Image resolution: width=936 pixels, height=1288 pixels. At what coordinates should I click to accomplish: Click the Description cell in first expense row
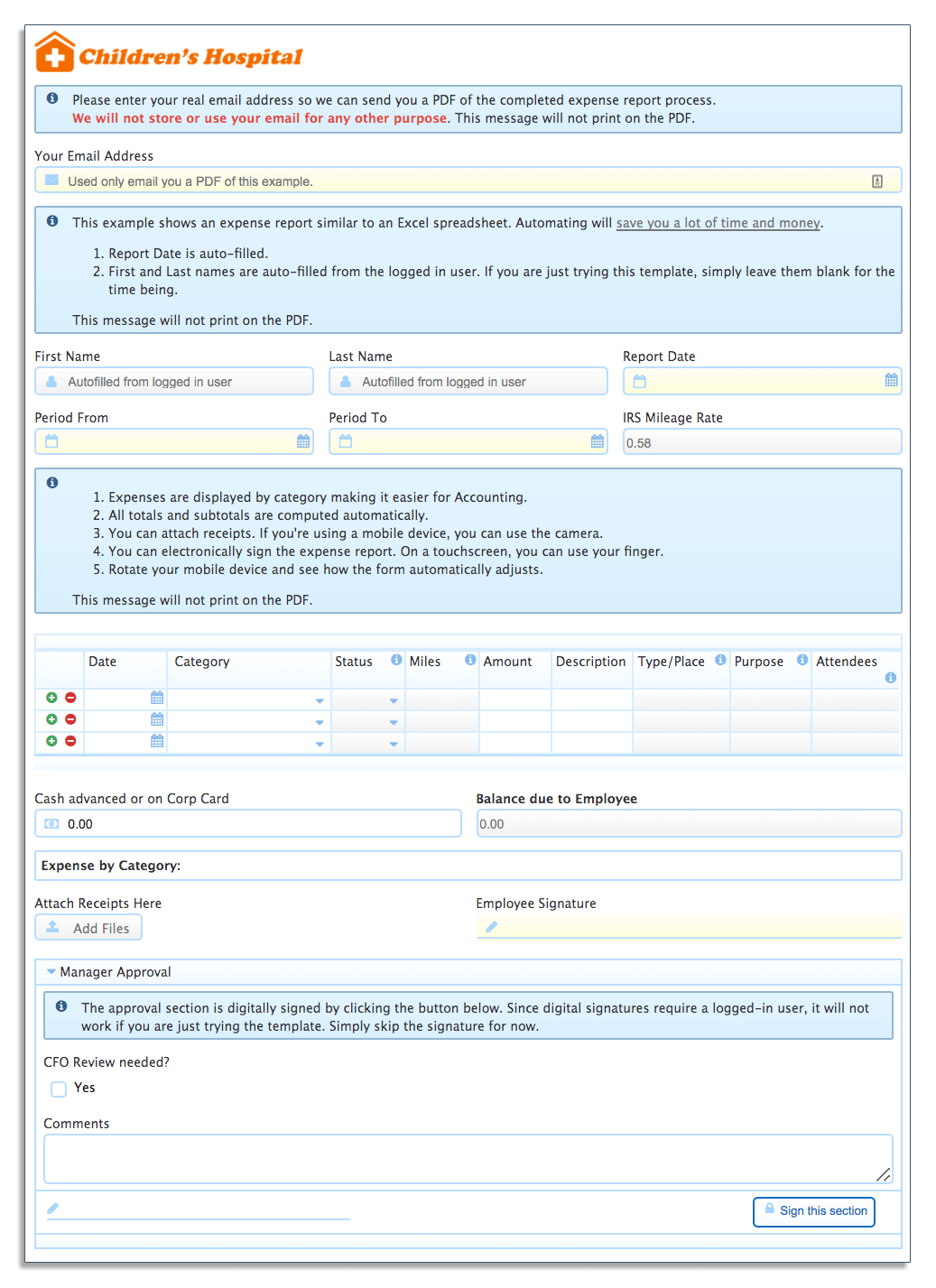(x=592, y=699)
